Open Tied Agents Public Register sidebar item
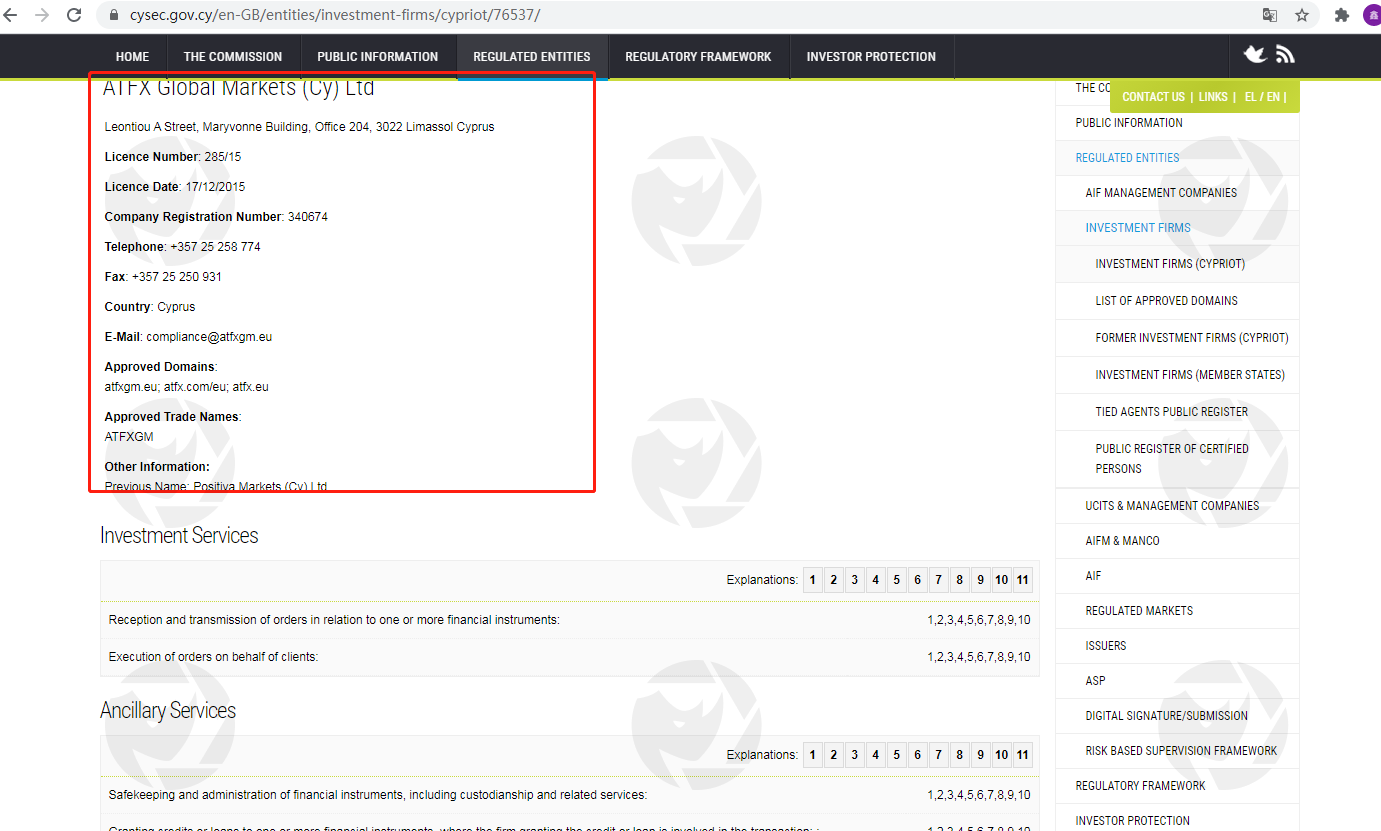Image resolution: width=1381 pixels, height=831 pixels. tap(1171, 412)
